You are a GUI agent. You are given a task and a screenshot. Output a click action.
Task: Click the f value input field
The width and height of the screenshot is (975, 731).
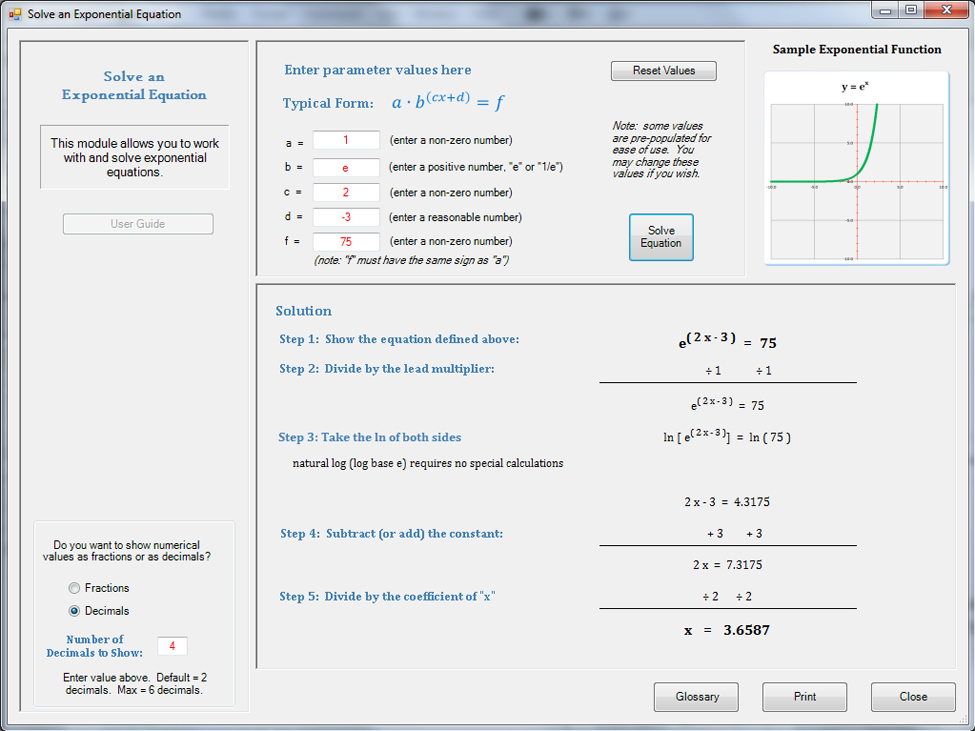point(346,241)
